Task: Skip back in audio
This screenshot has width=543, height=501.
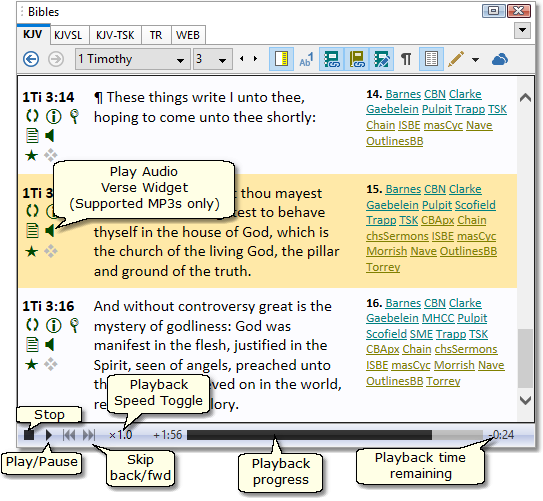Action: (69, 435)
